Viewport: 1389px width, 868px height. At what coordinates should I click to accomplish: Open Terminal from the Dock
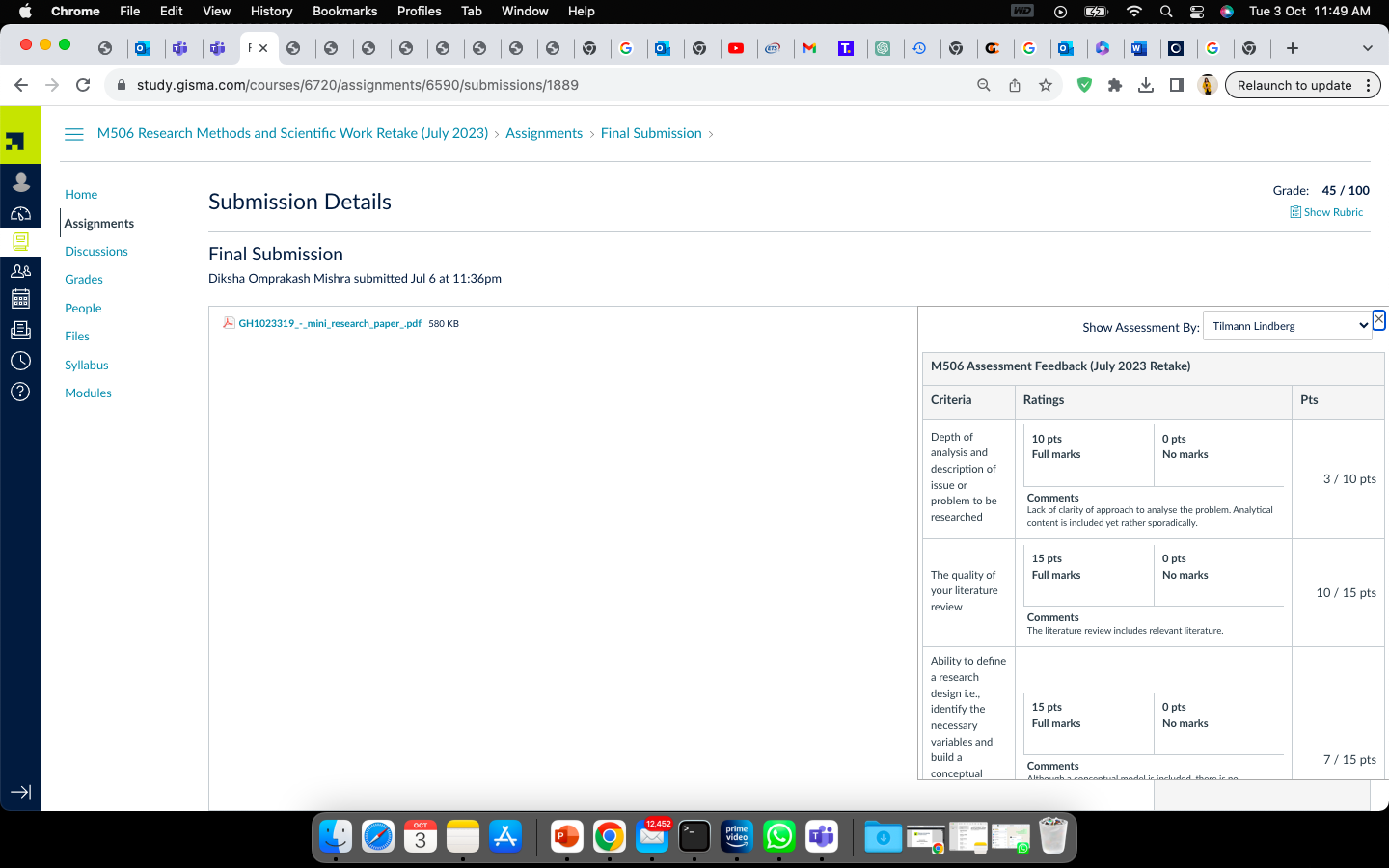pos(694,836)
